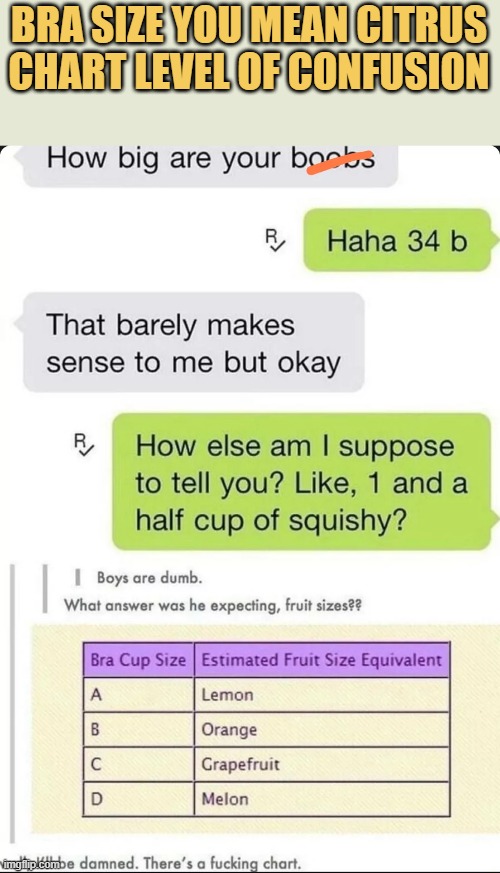Click cup size D row cell
The height and width of the screenshot is (873, 500).
point(138,799)
